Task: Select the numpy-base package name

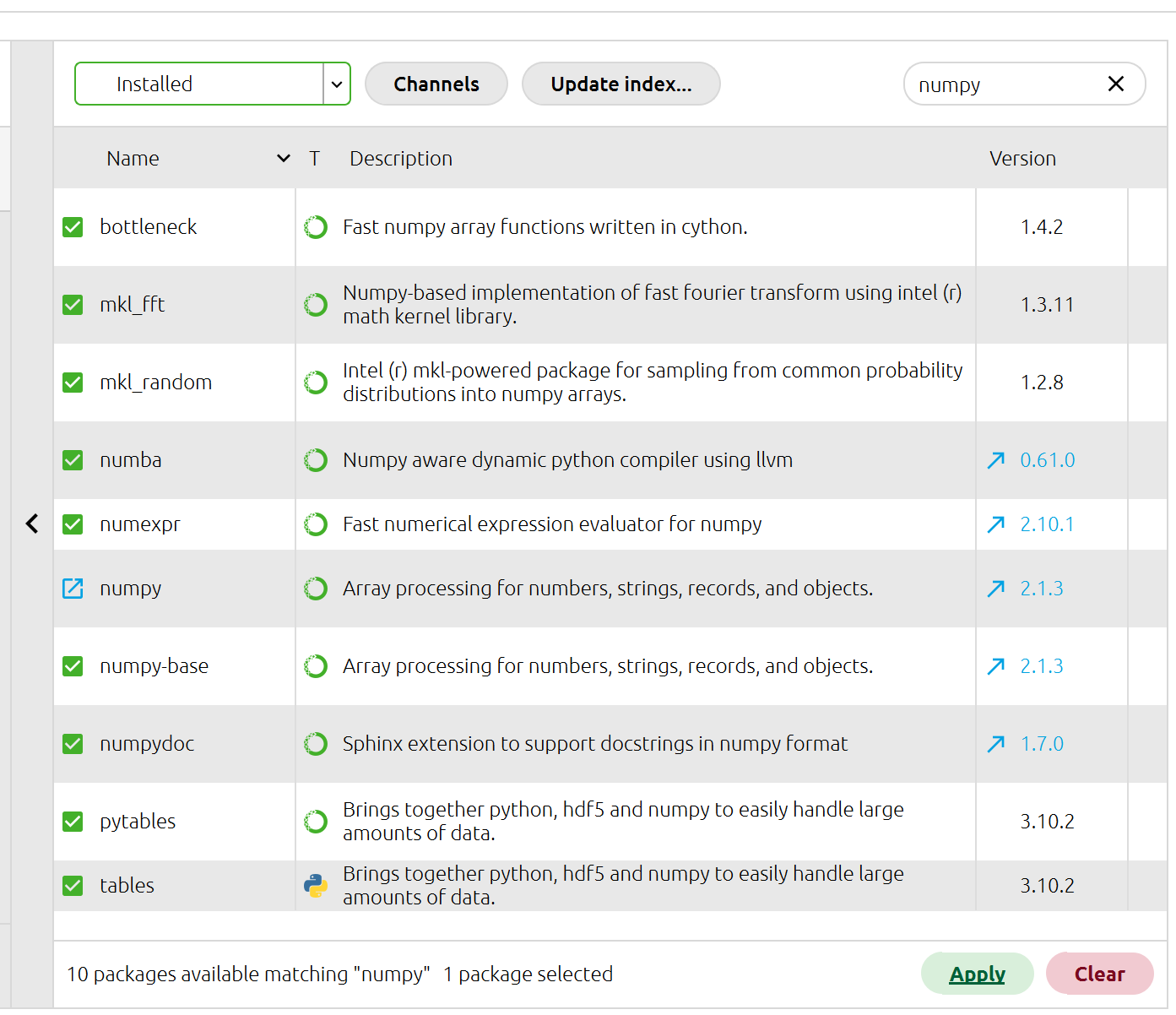Action: tap(154, 666)
